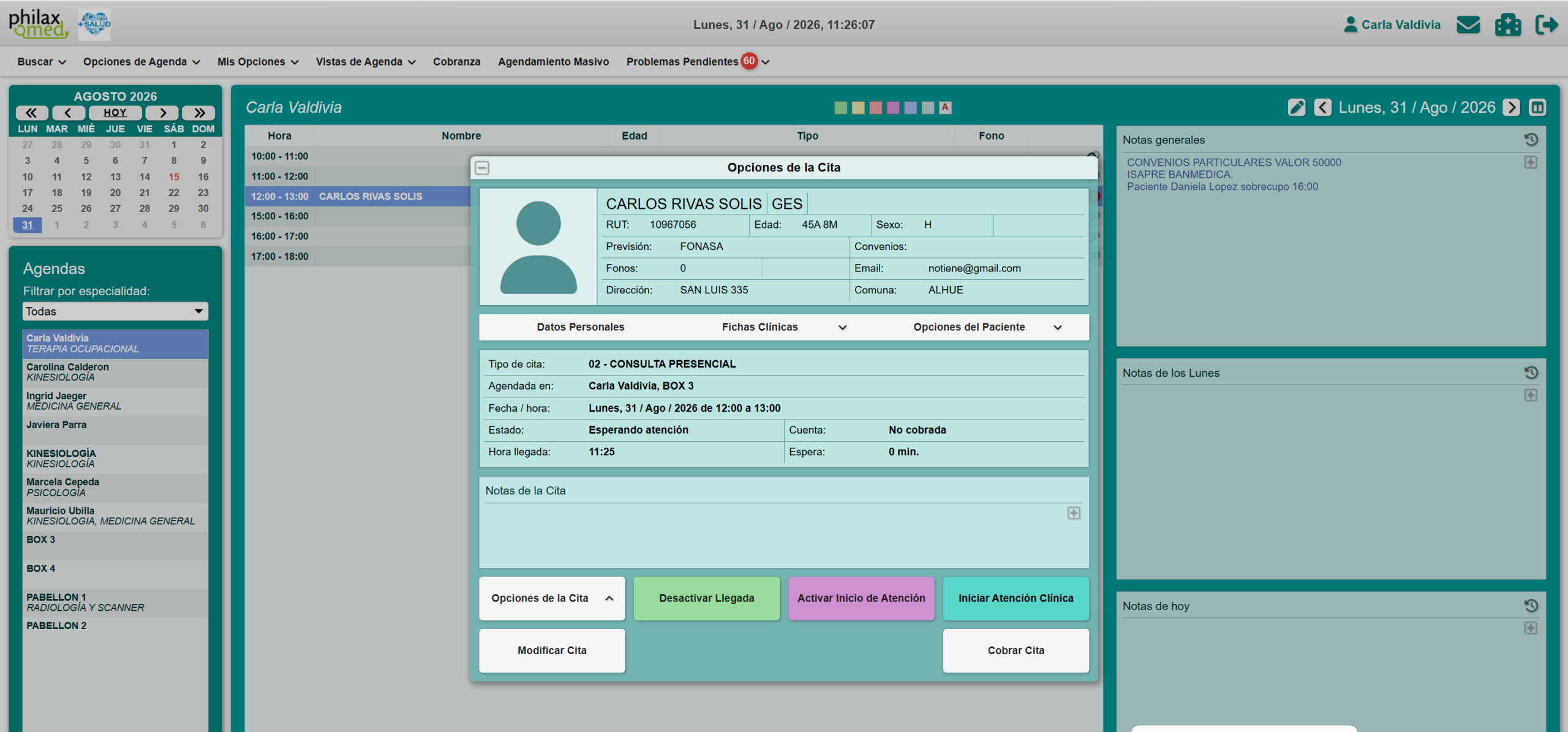
Task: Go to next month in calendar
Action: click(x=162, y=113)
